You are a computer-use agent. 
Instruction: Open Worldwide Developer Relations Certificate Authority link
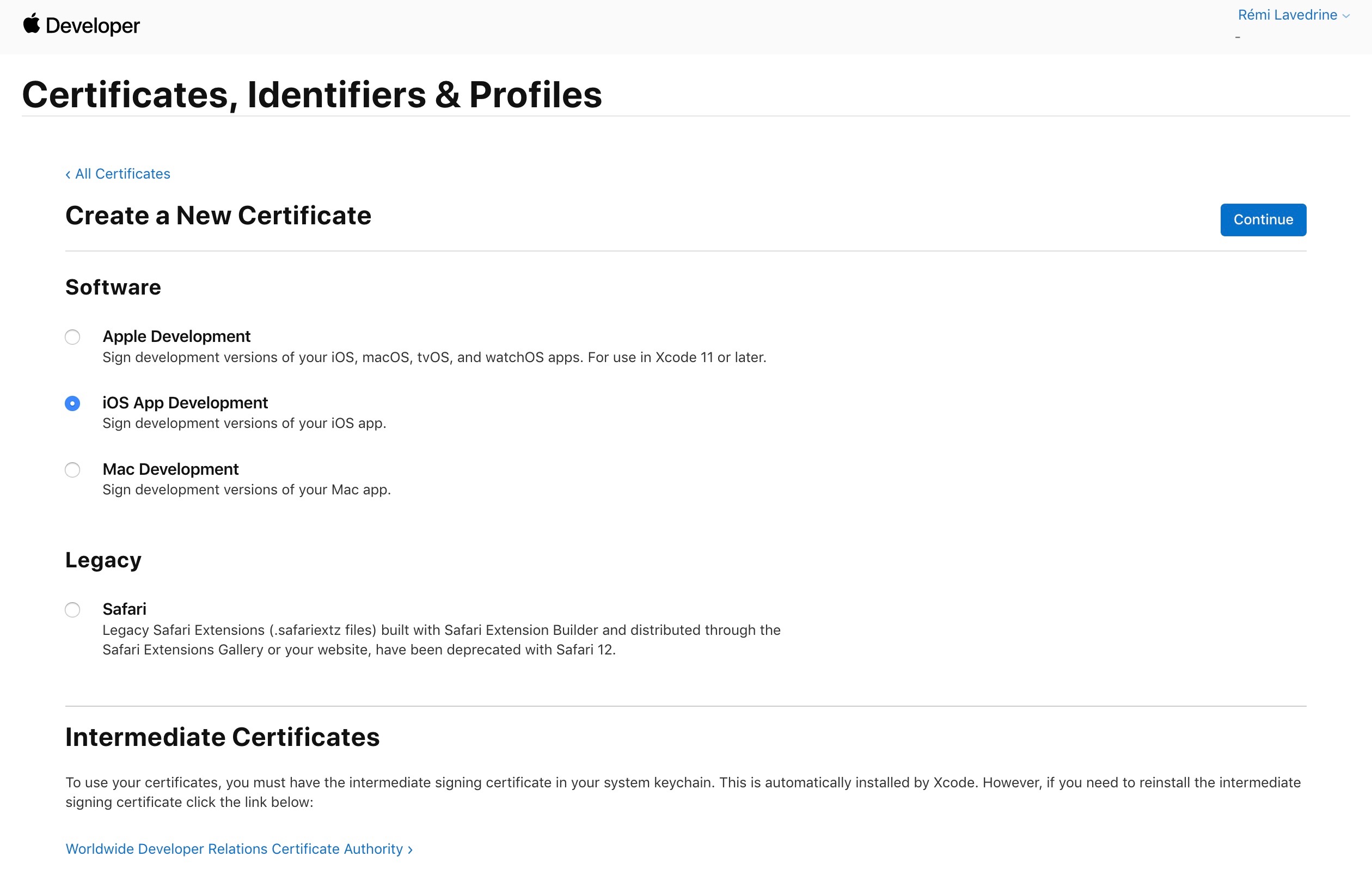coord(234,848)
